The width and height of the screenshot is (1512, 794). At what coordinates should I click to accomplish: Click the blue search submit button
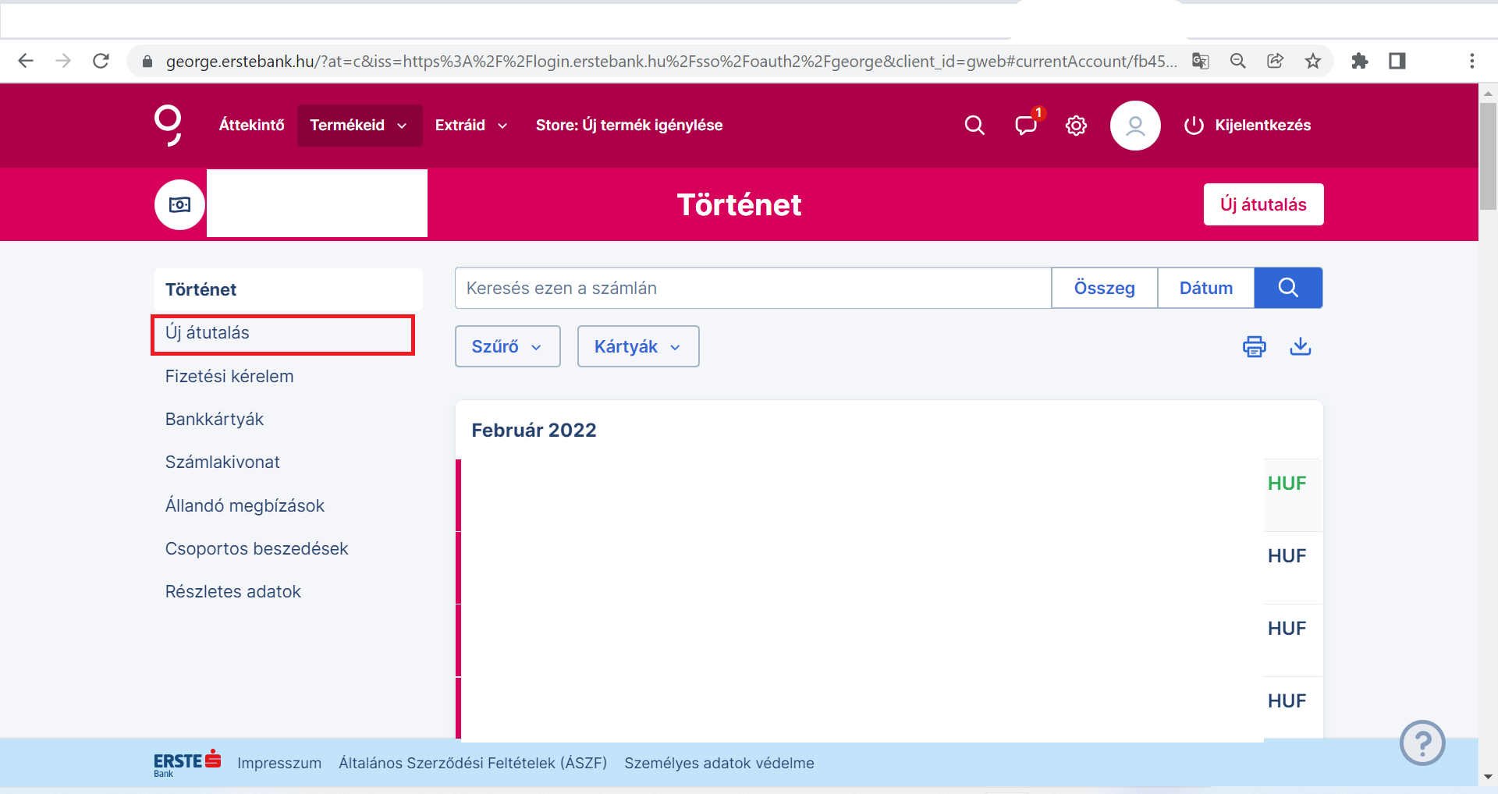point(1287,288)
